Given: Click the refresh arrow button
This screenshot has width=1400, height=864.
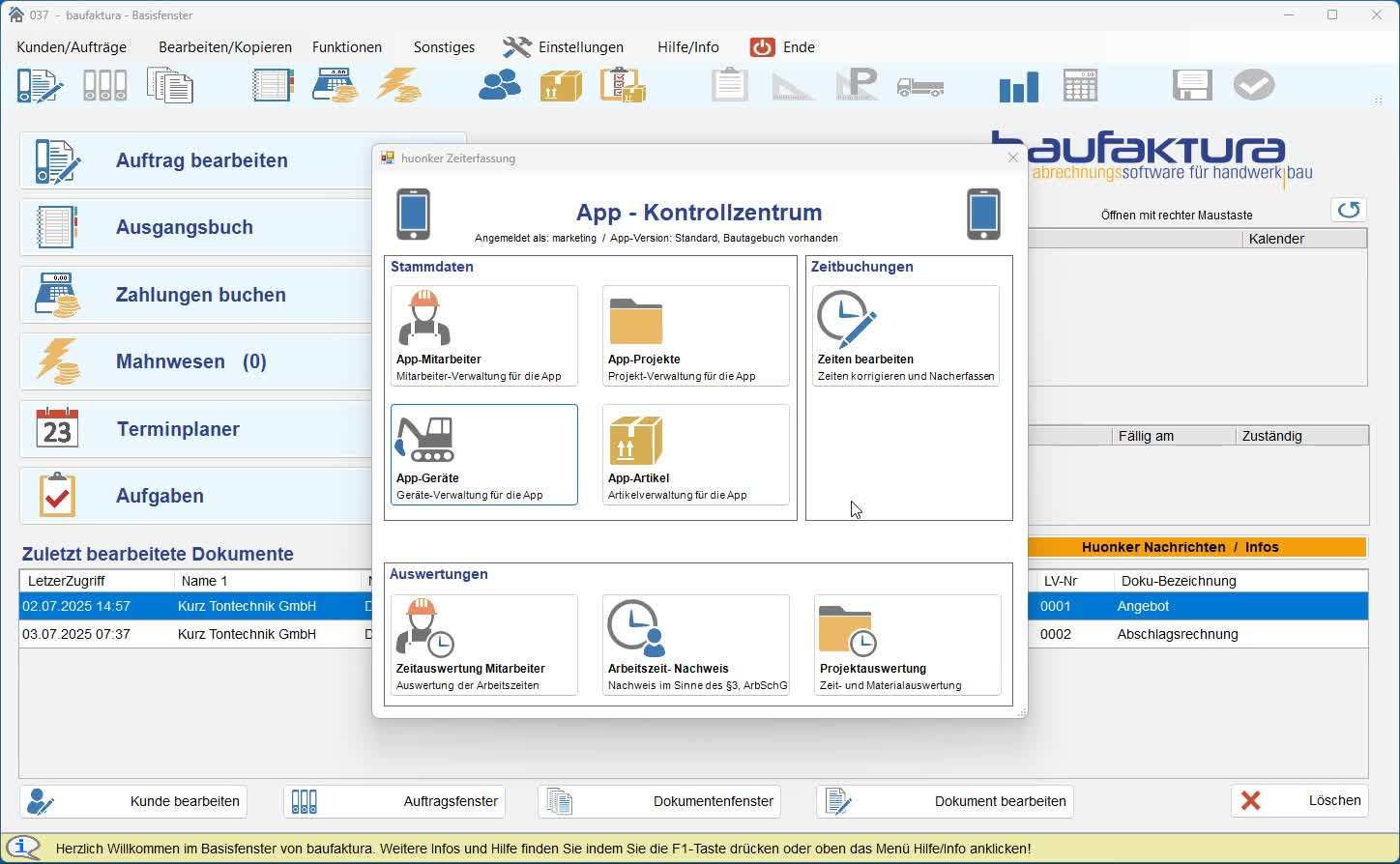Looking at the screenshot, I should (x=1349, y=210).
